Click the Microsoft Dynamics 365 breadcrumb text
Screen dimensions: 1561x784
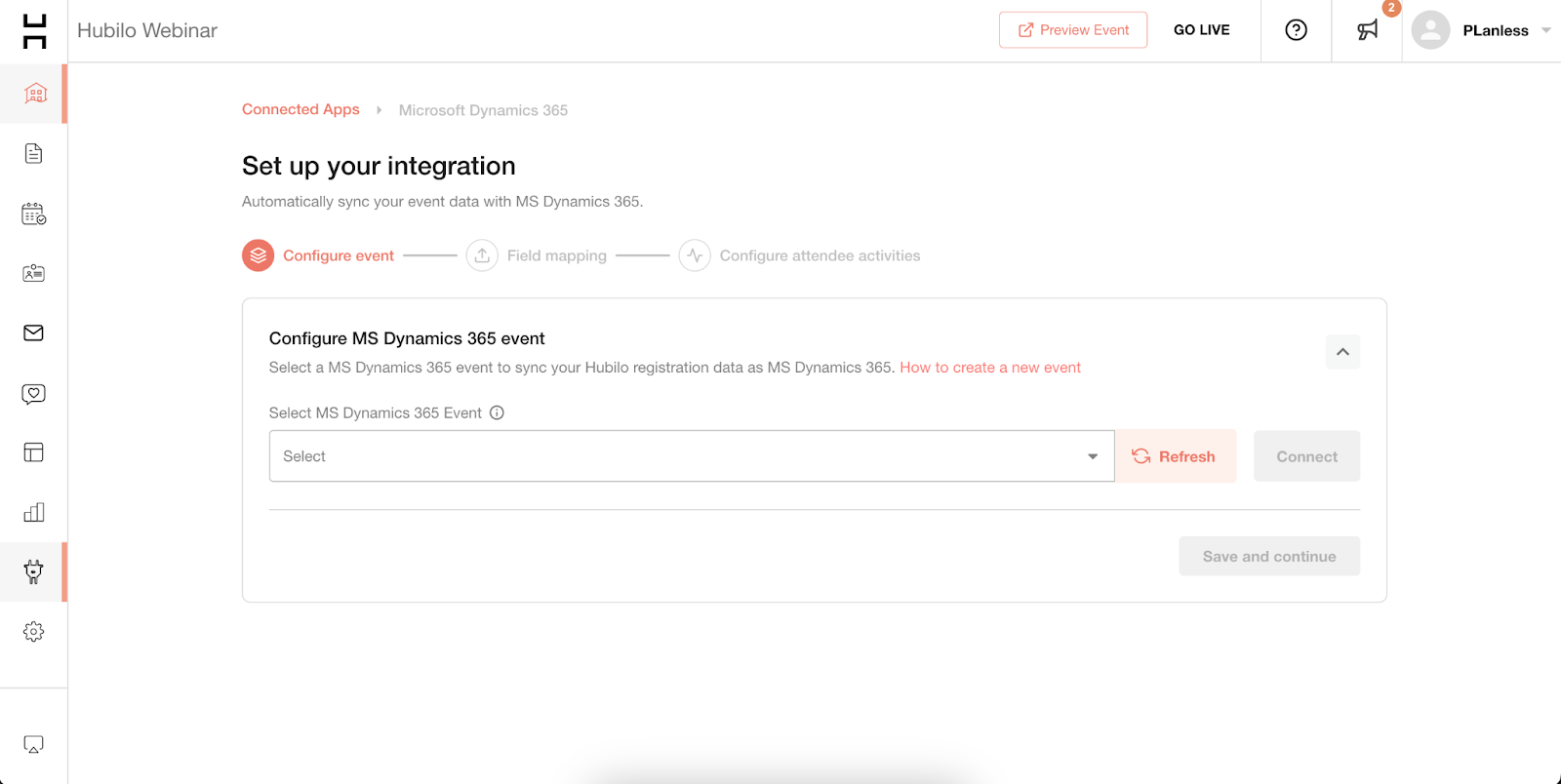(x=483, y=110)
